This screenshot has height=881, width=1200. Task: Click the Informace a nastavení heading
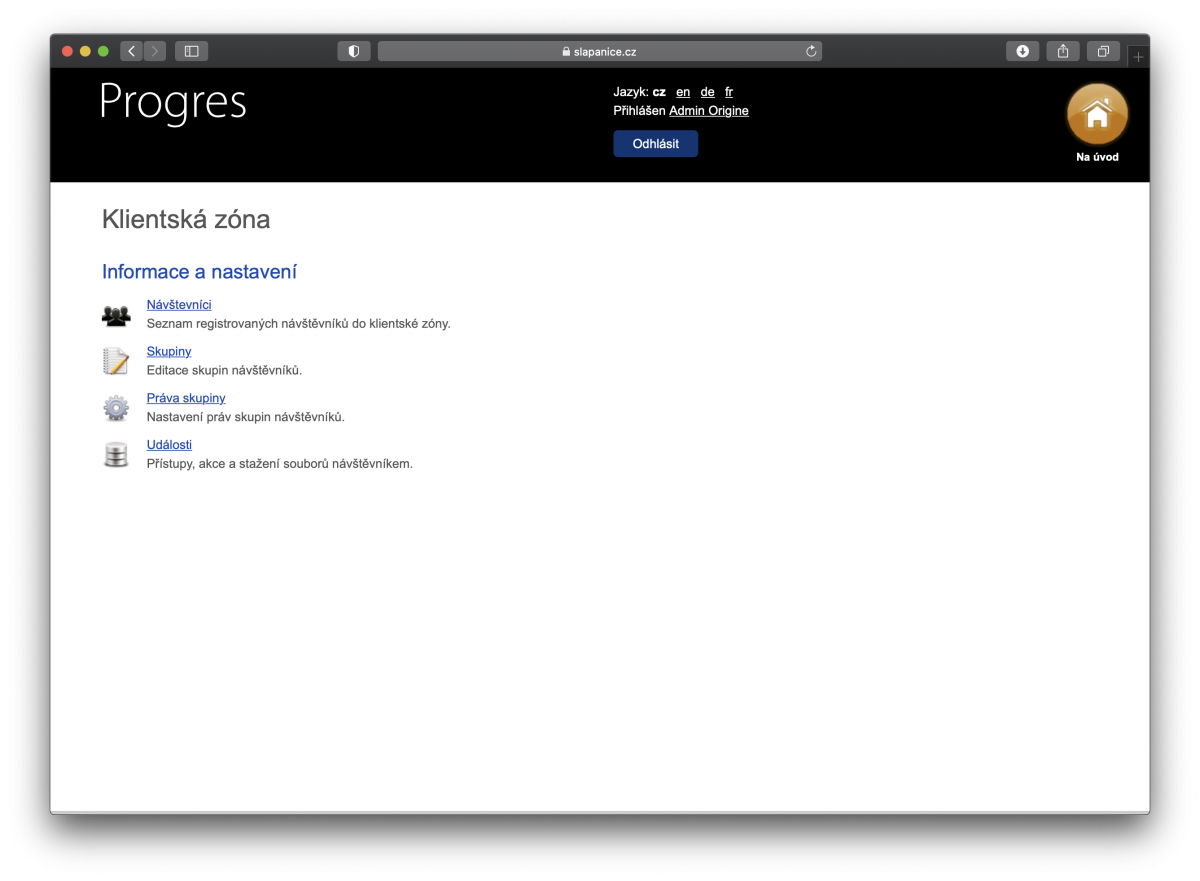click(199, 271)
